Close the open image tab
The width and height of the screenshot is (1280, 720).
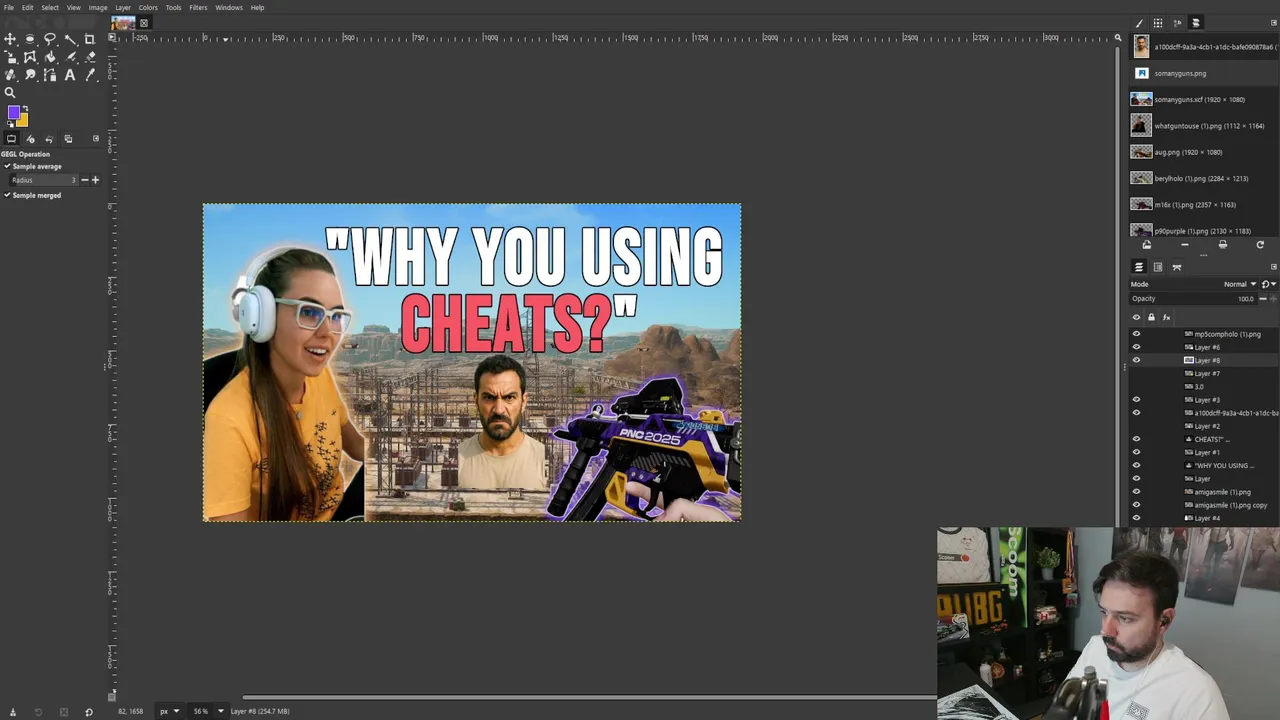[x=144, y=23]
